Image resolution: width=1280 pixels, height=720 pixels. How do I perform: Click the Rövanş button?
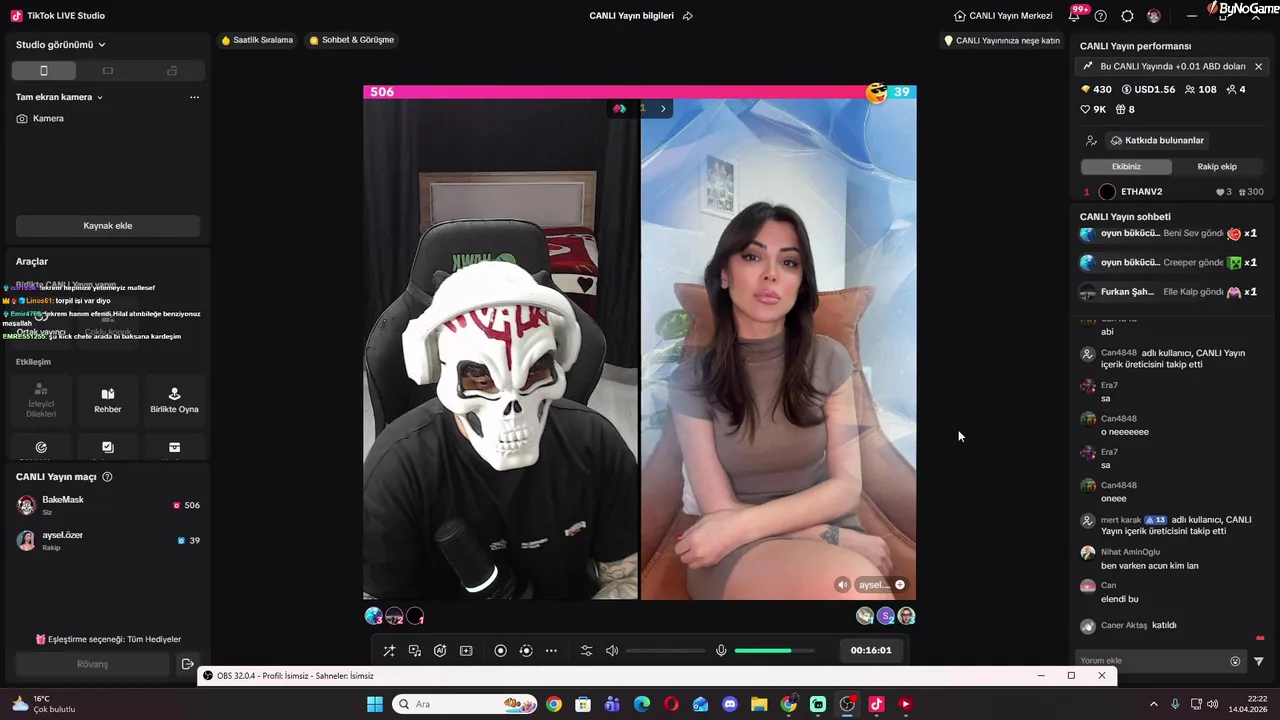[x=92, y=664]
